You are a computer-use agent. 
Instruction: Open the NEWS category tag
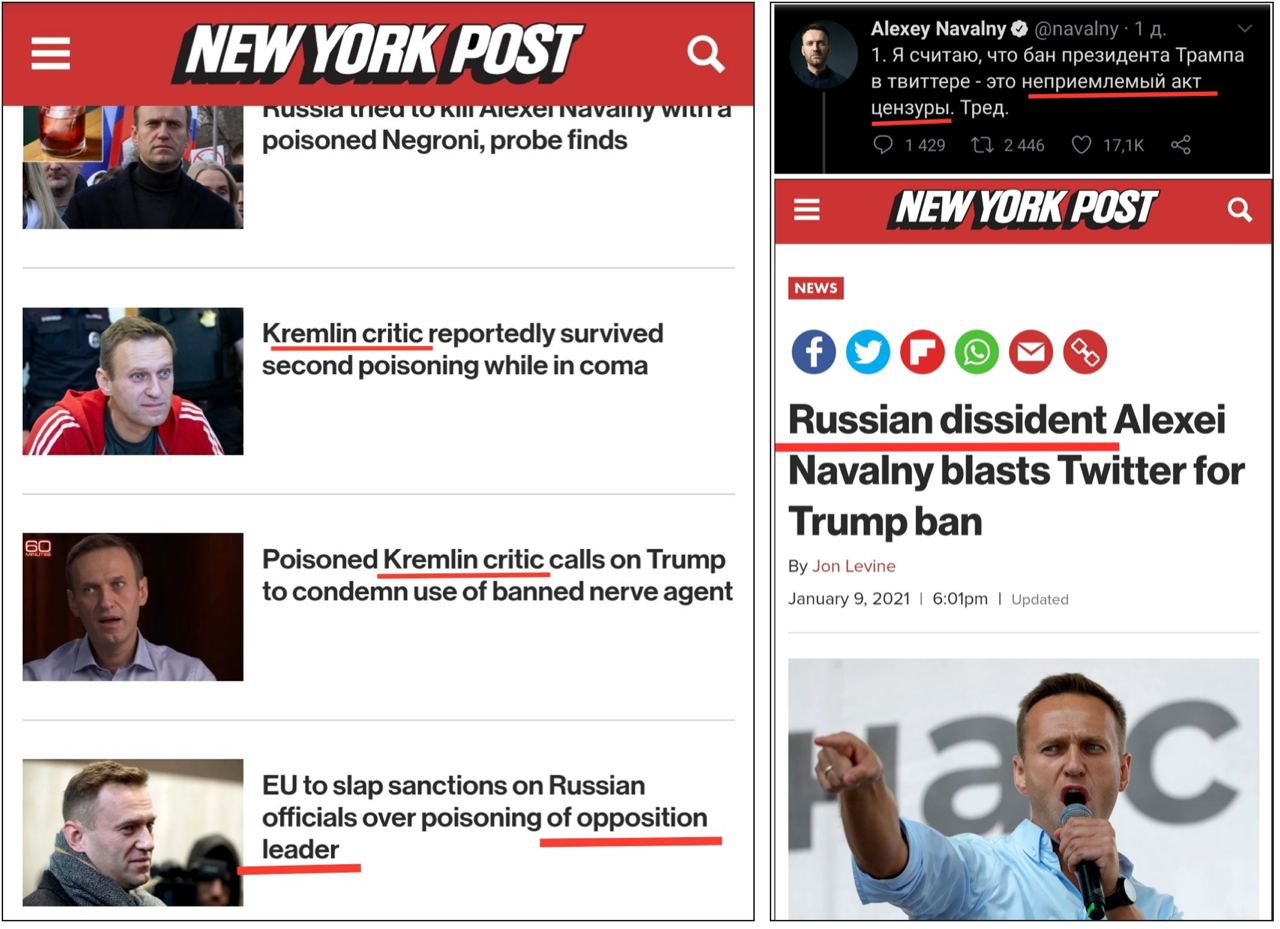816,288
